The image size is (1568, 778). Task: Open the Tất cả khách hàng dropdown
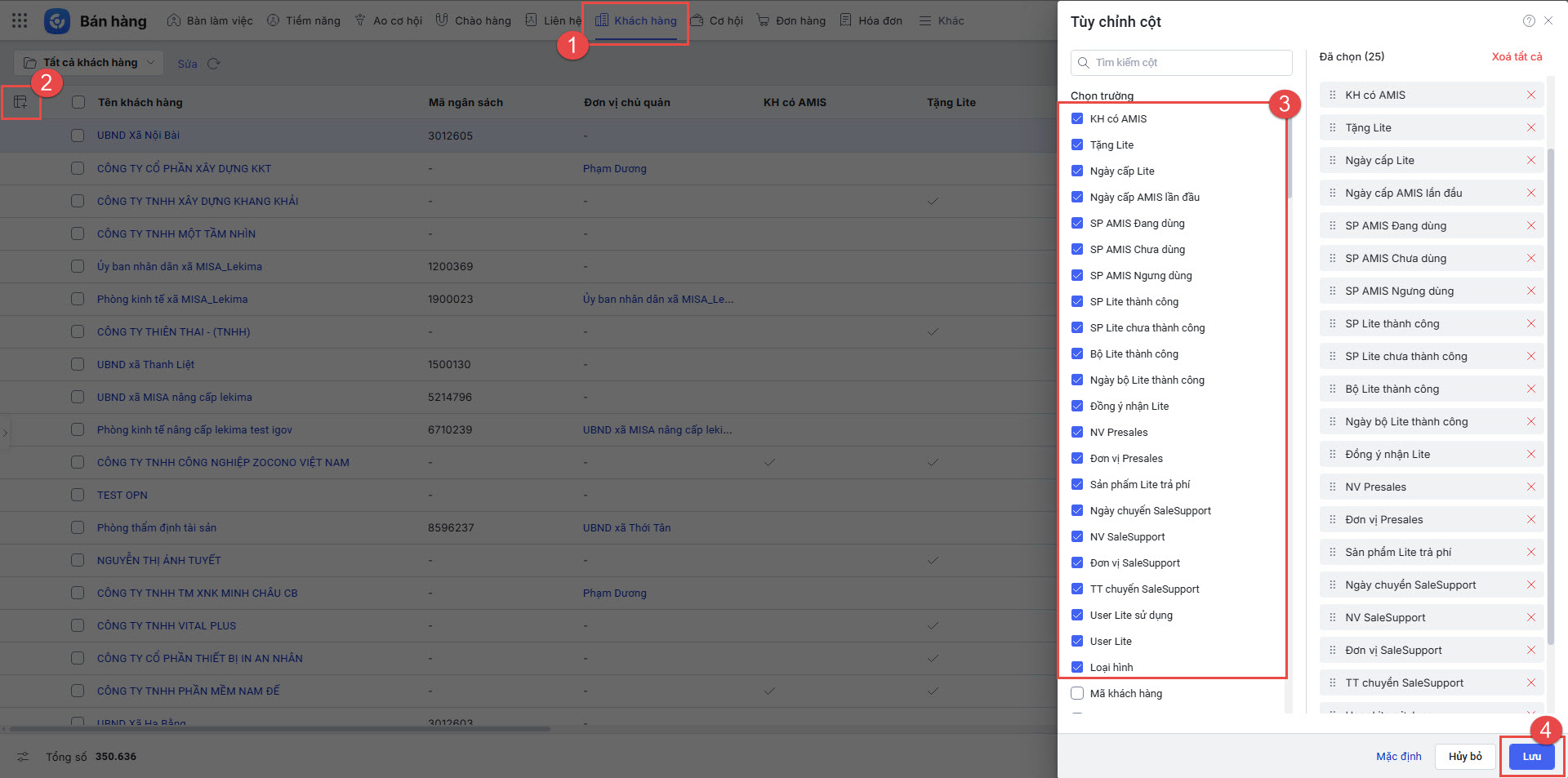89,63
